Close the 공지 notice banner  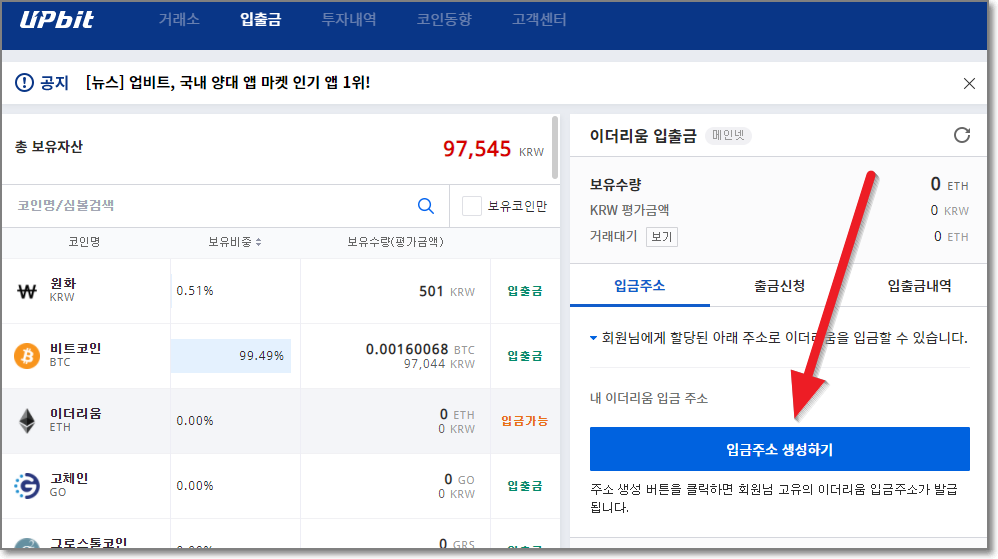tap(969, 83)
